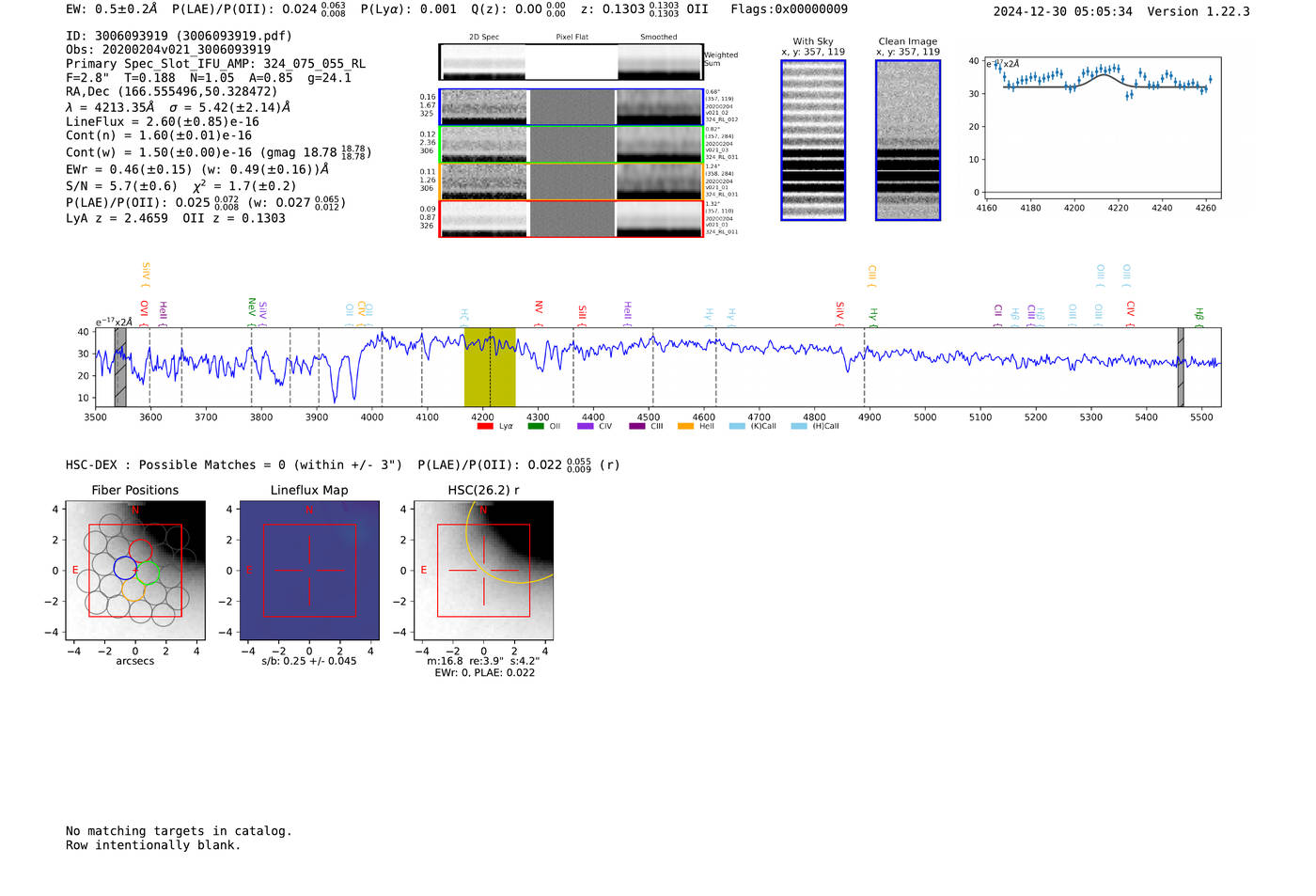Click the red OVI line label
Image resolution: width=1316 pixels, height=896 pixels.
[144, 312]
